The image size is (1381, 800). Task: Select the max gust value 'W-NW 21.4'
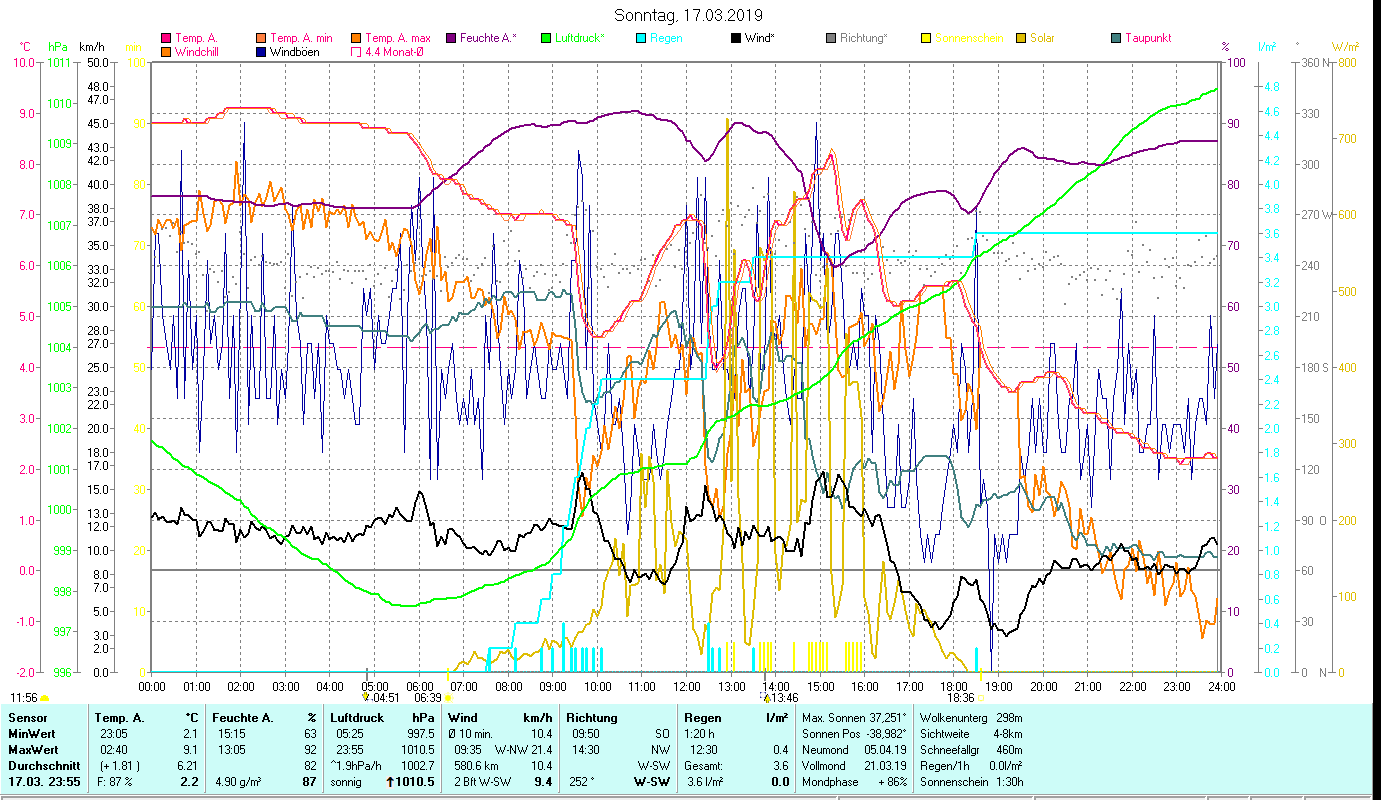coord(523,749)
